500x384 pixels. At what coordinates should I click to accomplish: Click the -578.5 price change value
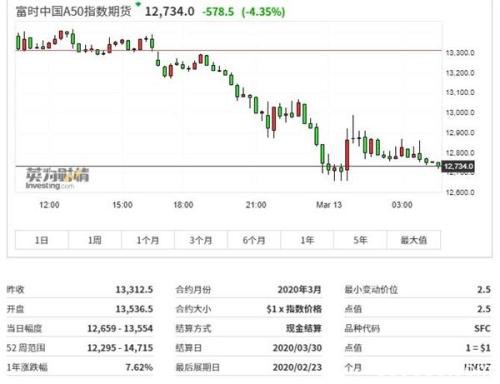click(x=218, y=12)
